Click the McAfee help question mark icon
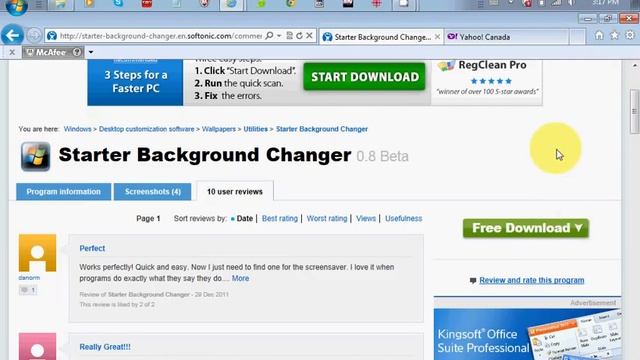This screenshot has width=640, height=360. [77, 52]
